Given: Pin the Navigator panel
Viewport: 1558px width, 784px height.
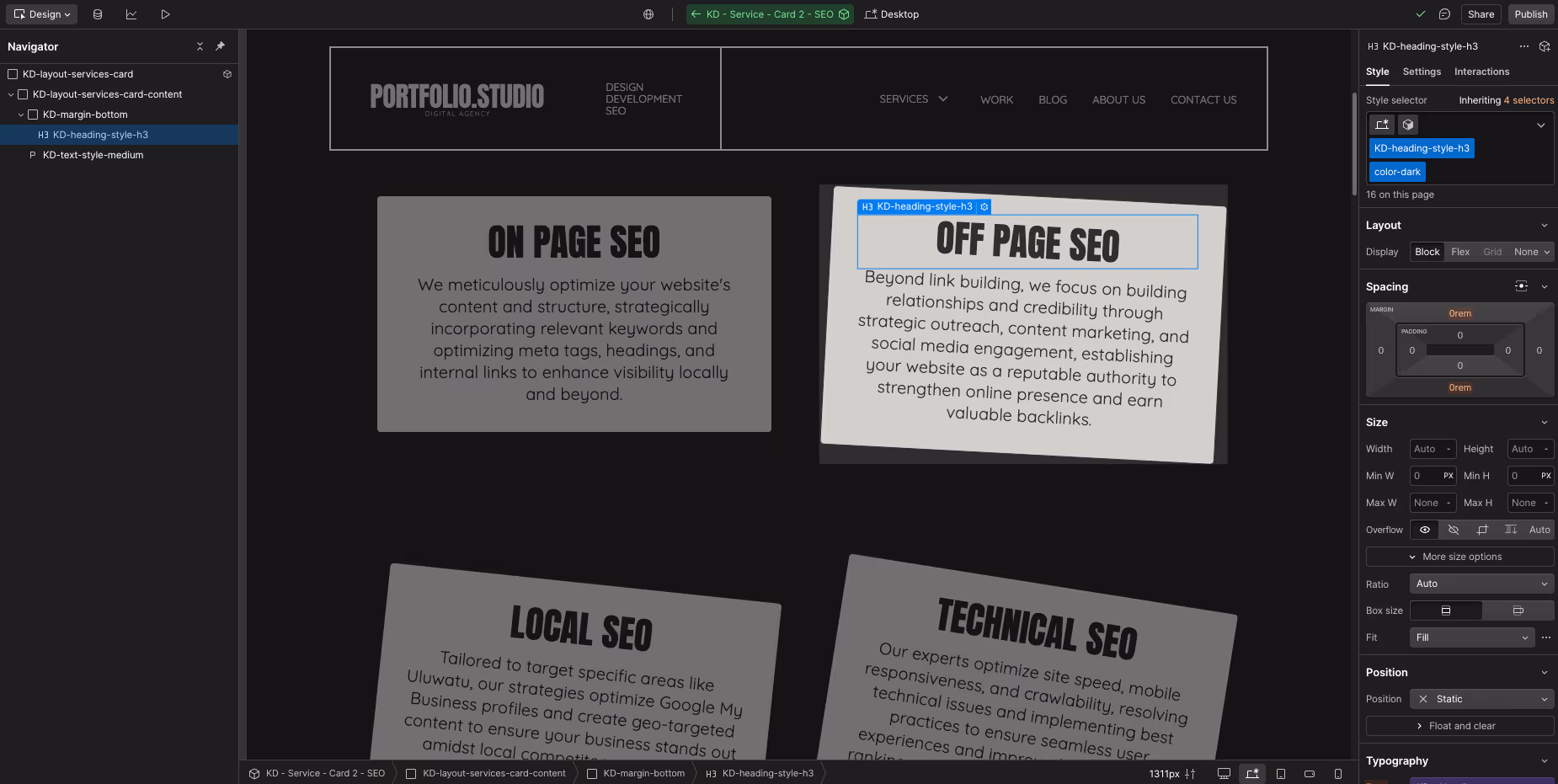Looking at the screenshot, I should click(221, 46).
